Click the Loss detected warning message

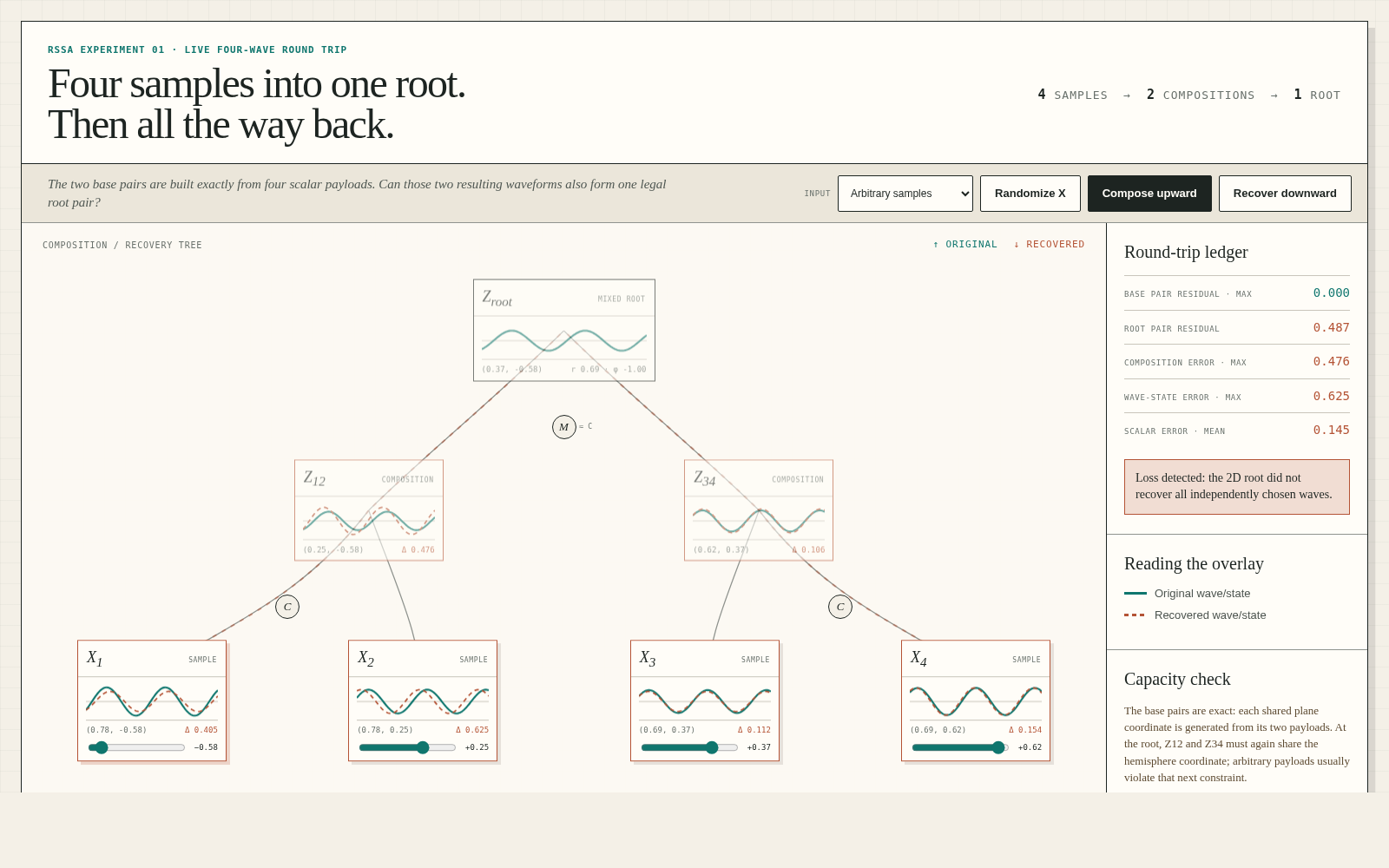pyautogui.click(x=1237, y=487)
